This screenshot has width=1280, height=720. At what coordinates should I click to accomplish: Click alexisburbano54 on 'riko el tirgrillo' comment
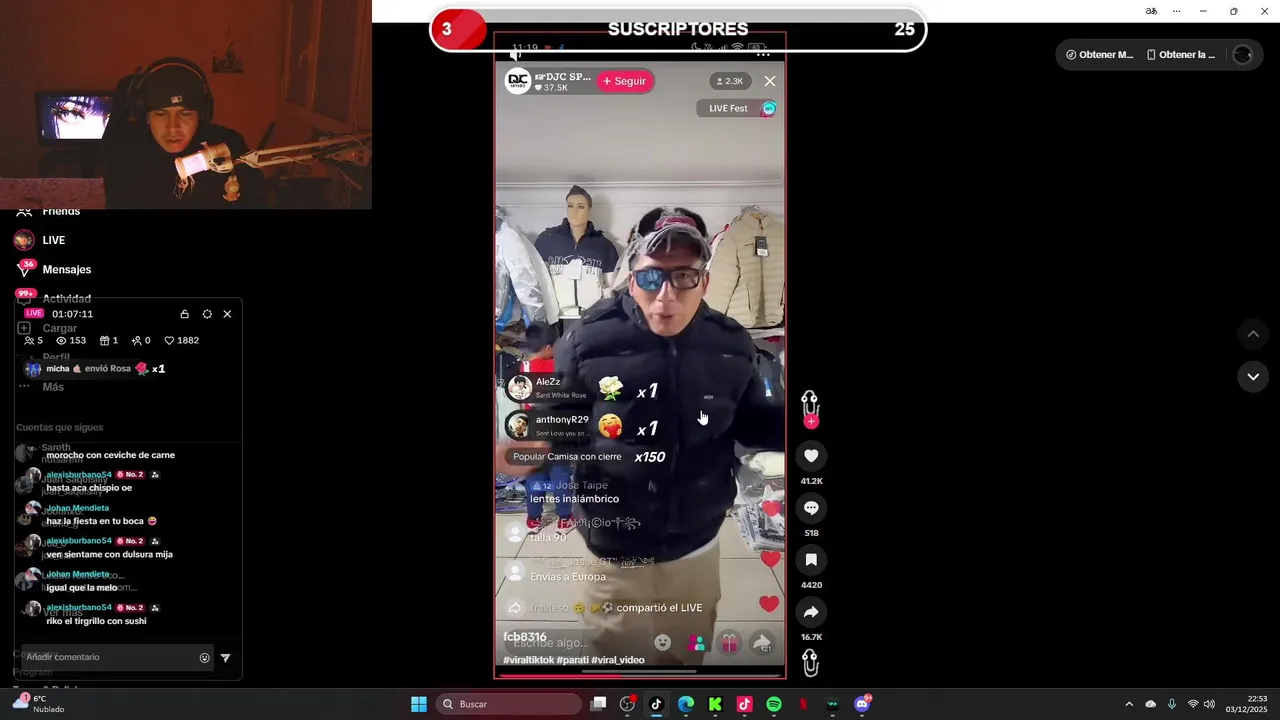(79, 608)
